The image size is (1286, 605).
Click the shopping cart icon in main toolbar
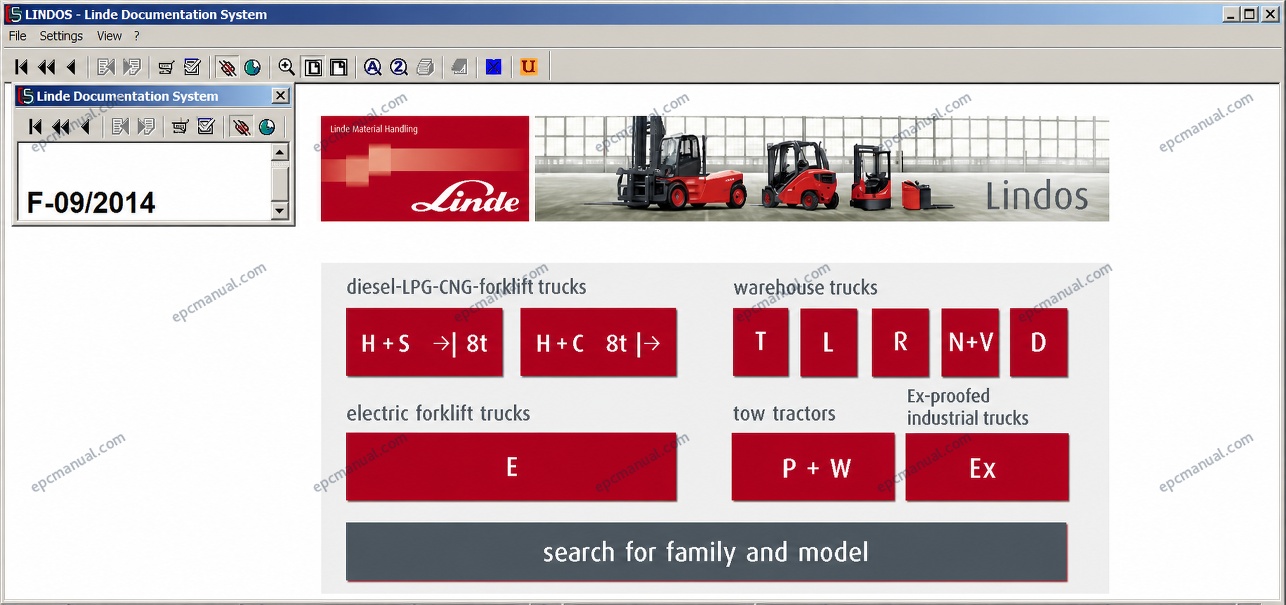166,67
